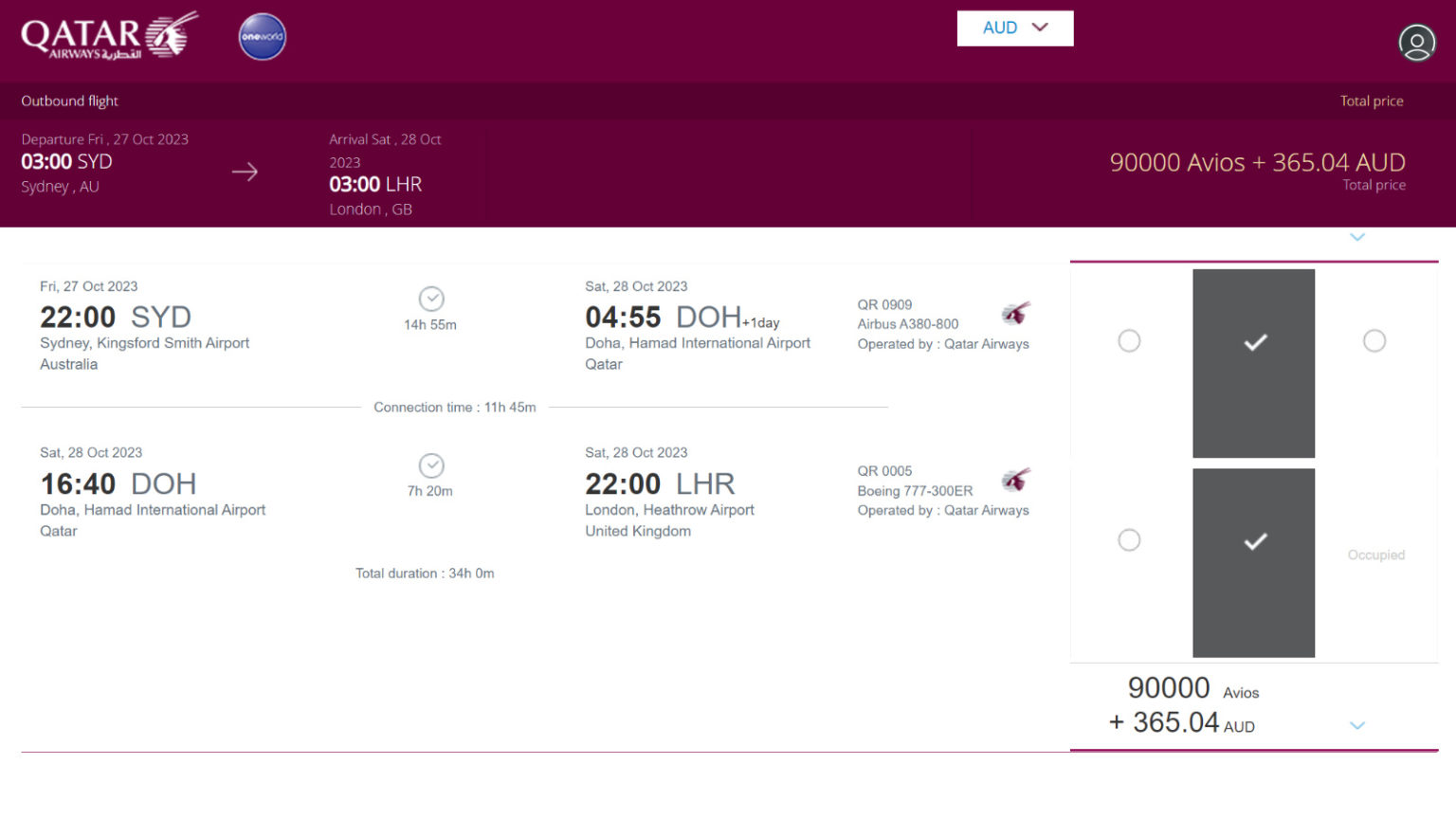Expand the flight summary chevron below total price
The height and width of the screenshot is (819, 1456).
[1356, 237]
